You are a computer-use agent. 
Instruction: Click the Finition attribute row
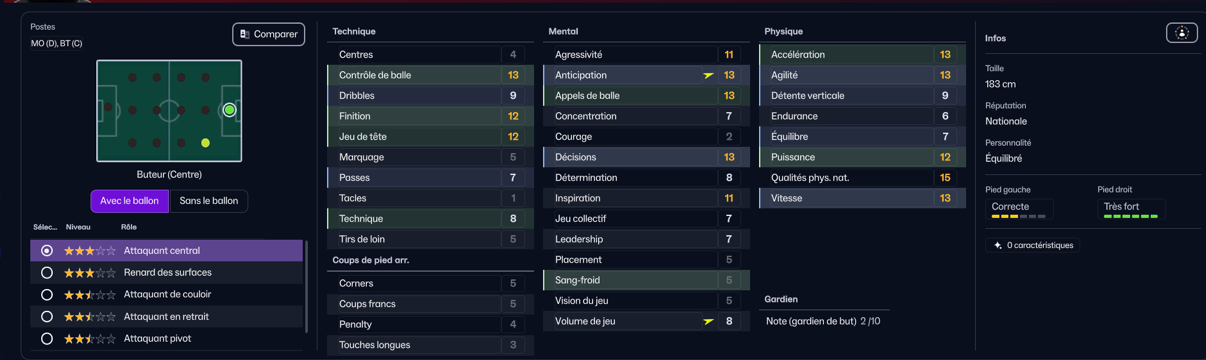(428, 116)
